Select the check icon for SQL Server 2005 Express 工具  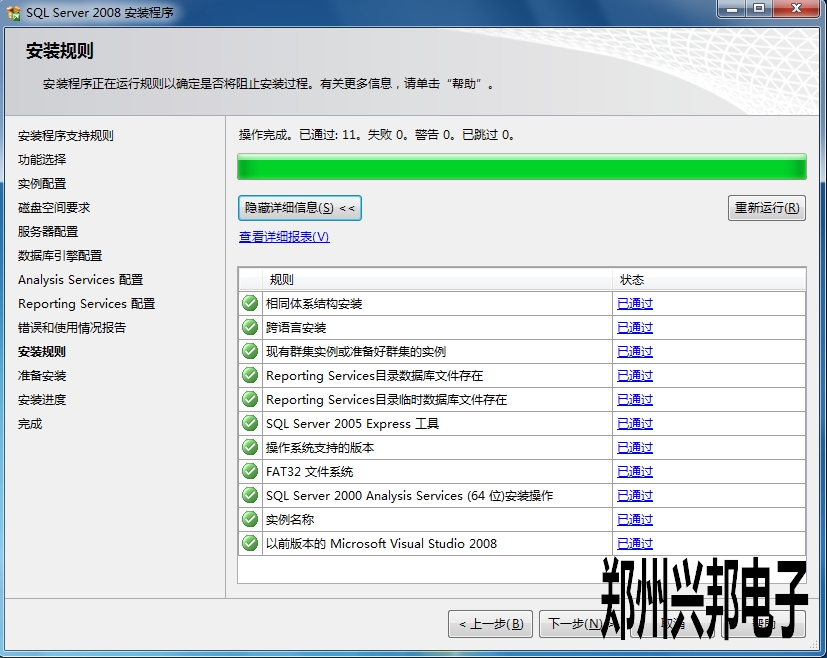click(x=250, y=423)
